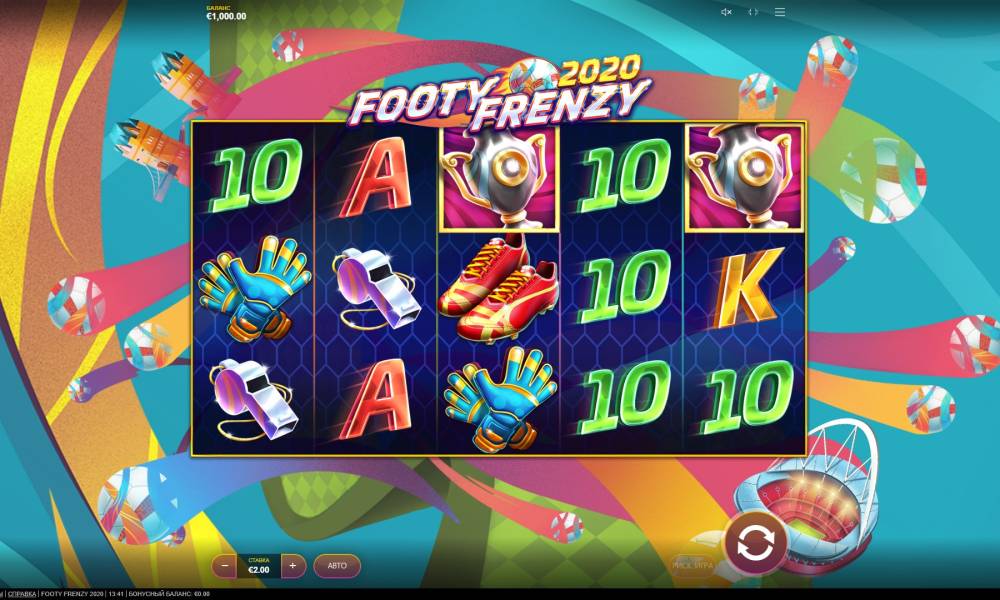Click the €1,000.00 balance display
Image resolution: width=1000 pixels, height=600 pixels.
226,13
